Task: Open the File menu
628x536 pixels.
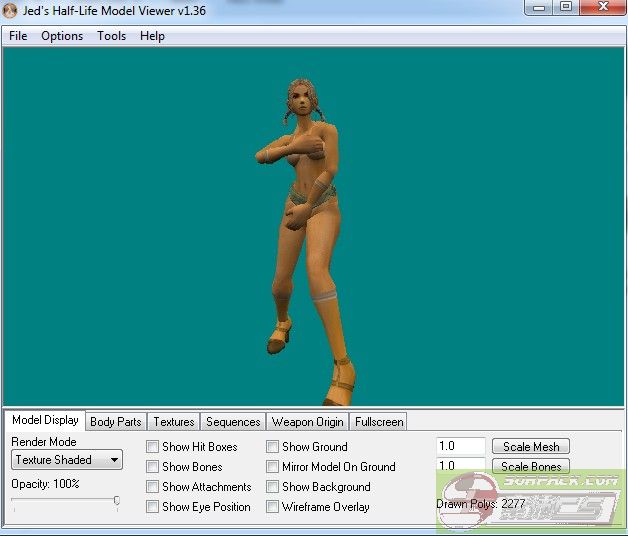Action: pyautogui.click(x=18, y=36)
